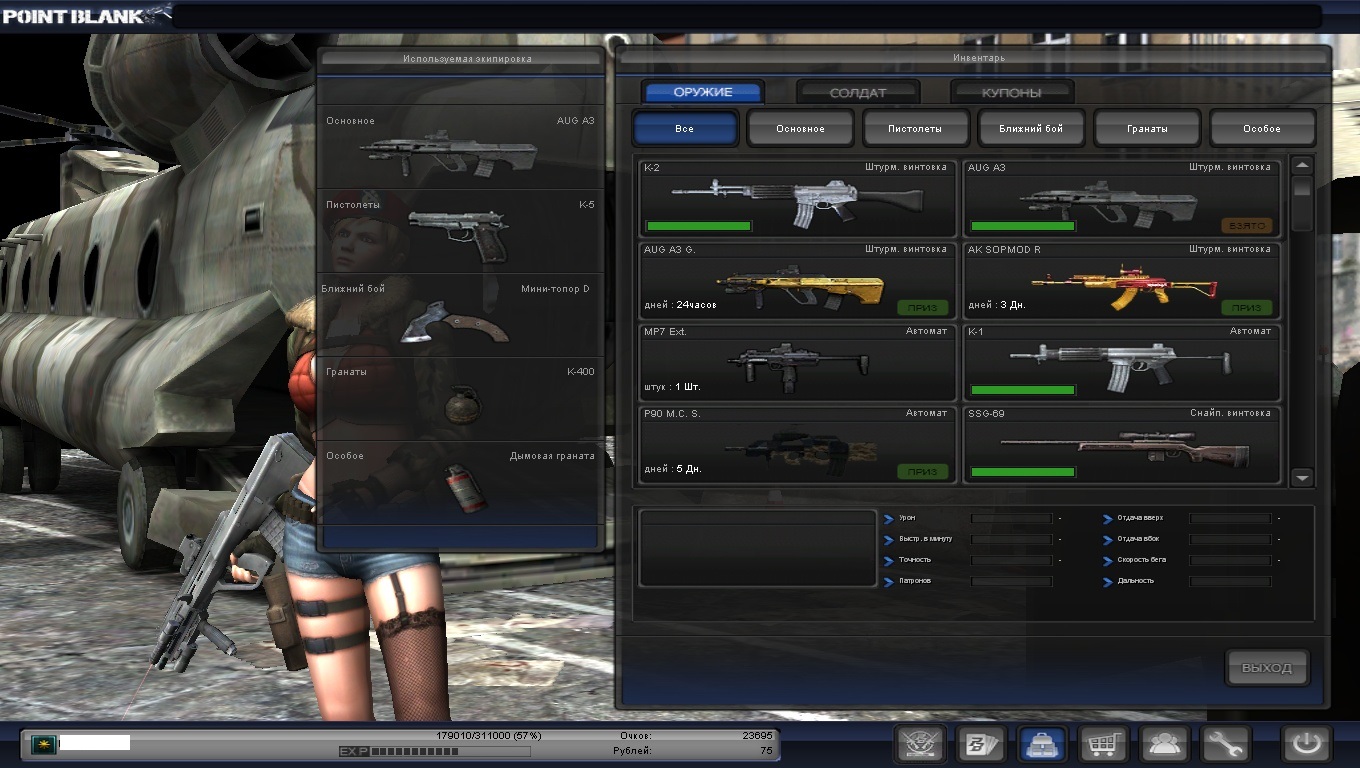Click the 179010/311000 (57%) experience text
The width and height of the screenshot is (1360, 768).
coord(489,735)
